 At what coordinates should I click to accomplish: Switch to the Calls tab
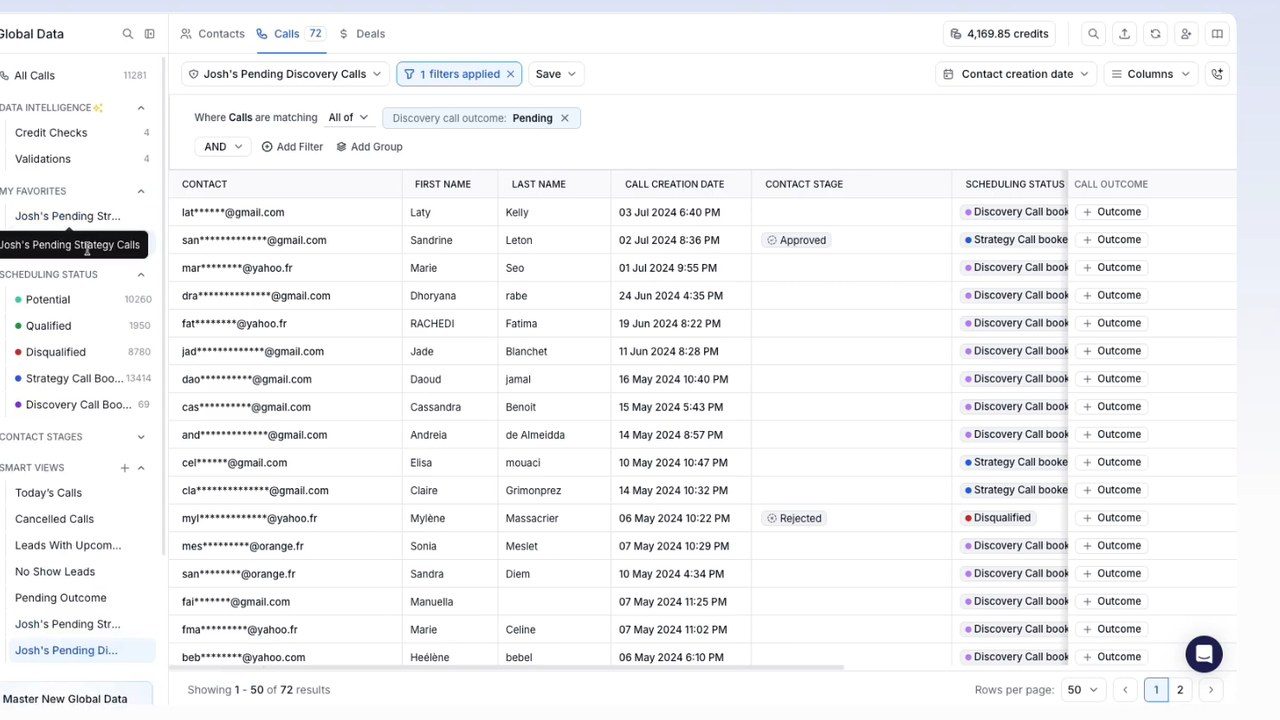tap(290, 34)
